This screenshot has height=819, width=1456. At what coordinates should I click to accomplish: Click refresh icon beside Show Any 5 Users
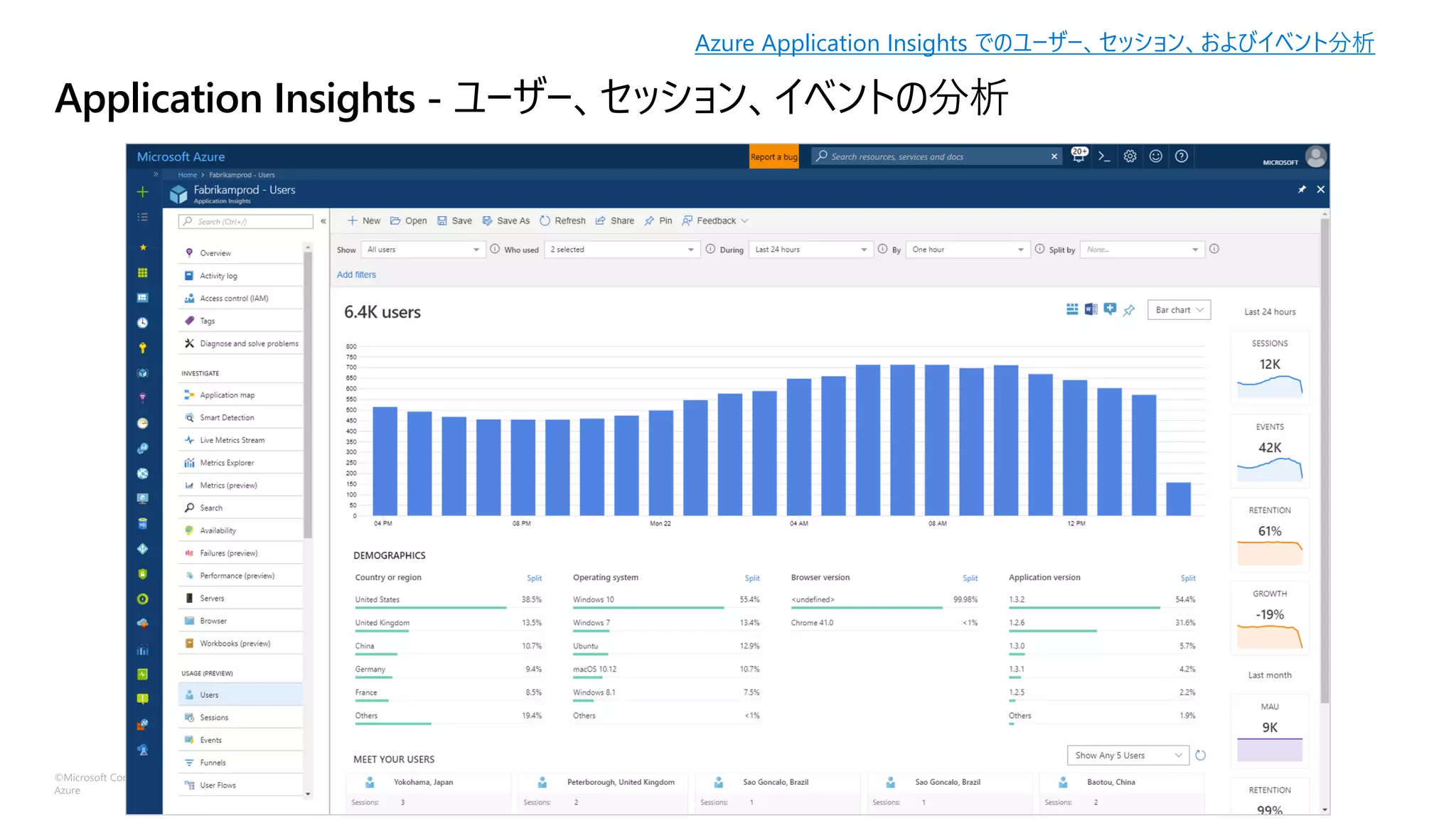[1201, 755]
